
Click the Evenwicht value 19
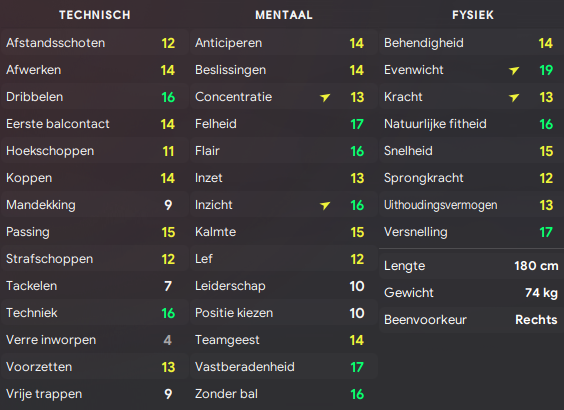546,70
